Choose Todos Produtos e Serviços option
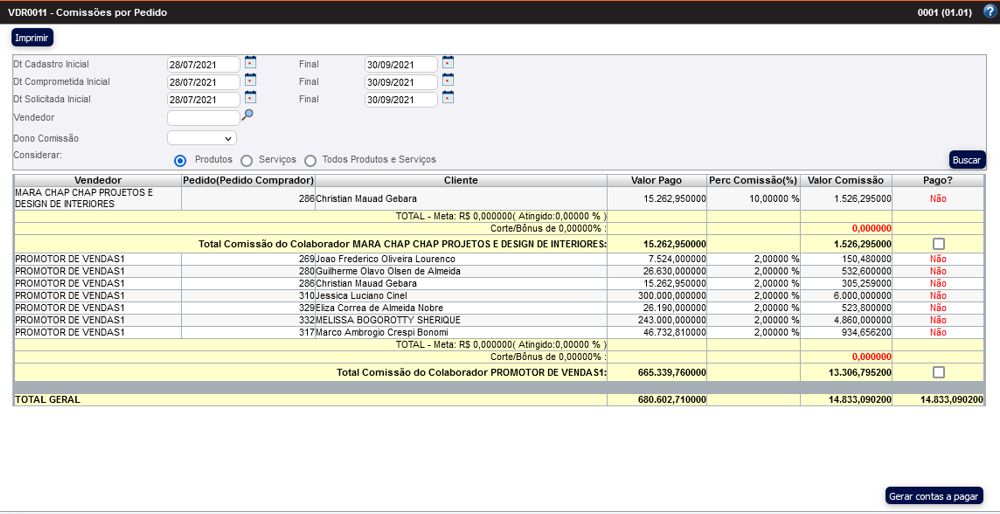Screen dimensions: 1000x514 coord(310,160)
